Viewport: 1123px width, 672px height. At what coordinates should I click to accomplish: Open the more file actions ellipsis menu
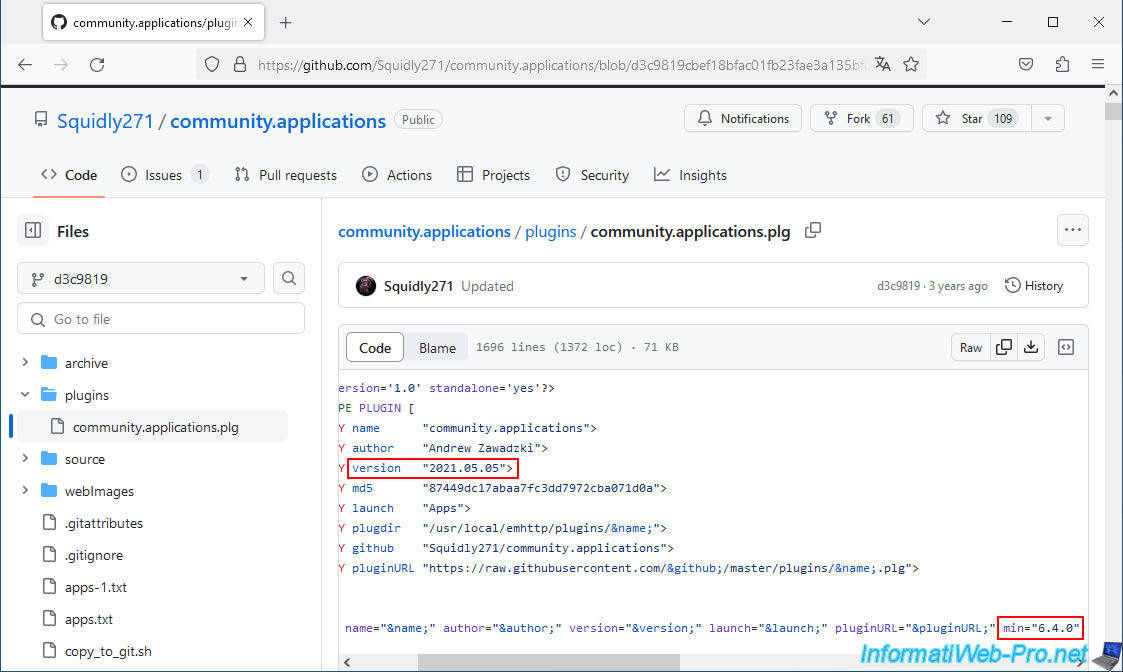point(1073,230)
